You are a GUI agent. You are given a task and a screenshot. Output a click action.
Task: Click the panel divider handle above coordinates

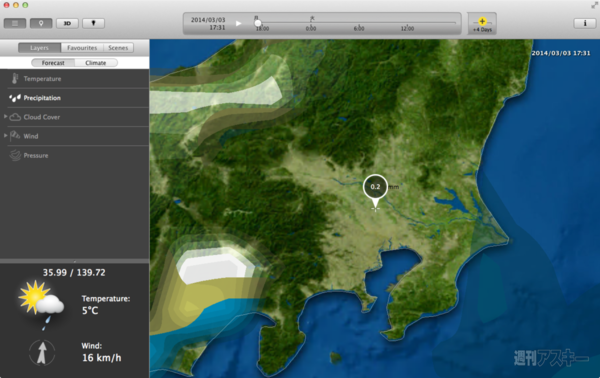coord(75,261)
